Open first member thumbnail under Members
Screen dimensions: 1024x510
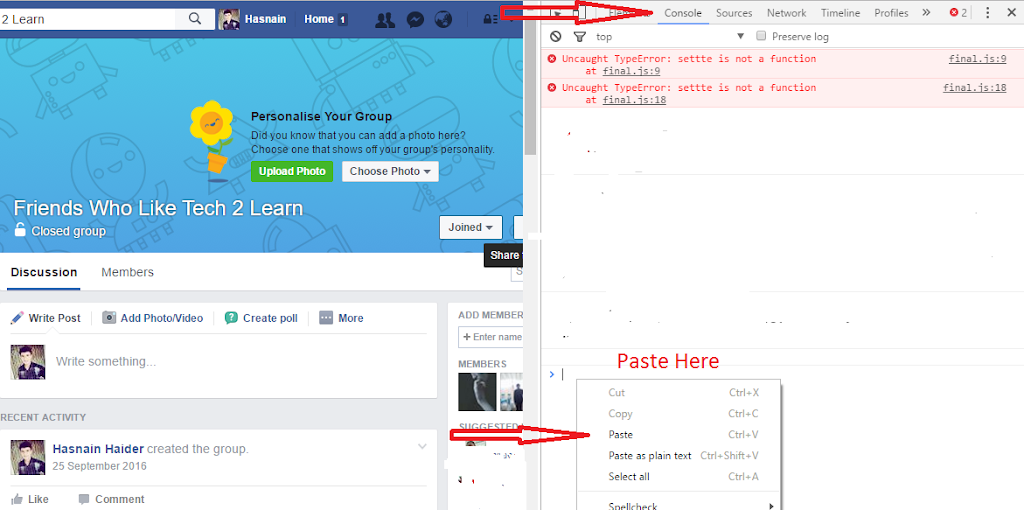(x=477, y=392)
